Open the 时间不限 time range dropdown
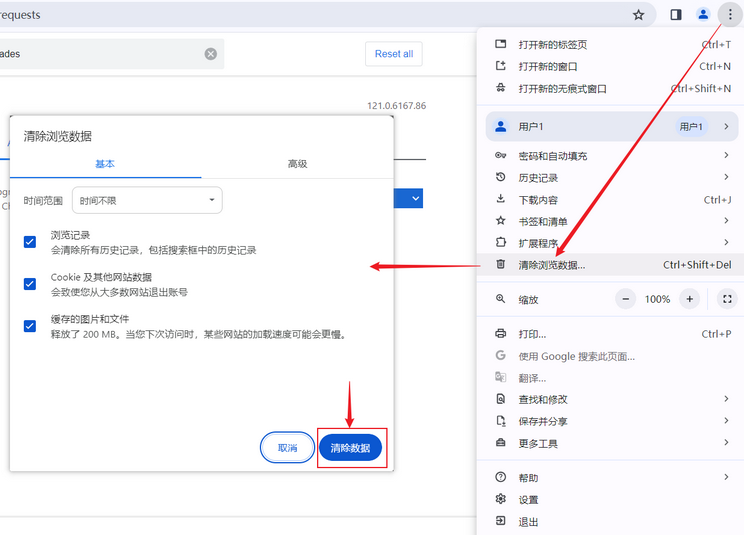This screenshot has height=535, width=744. pos(147,200)
